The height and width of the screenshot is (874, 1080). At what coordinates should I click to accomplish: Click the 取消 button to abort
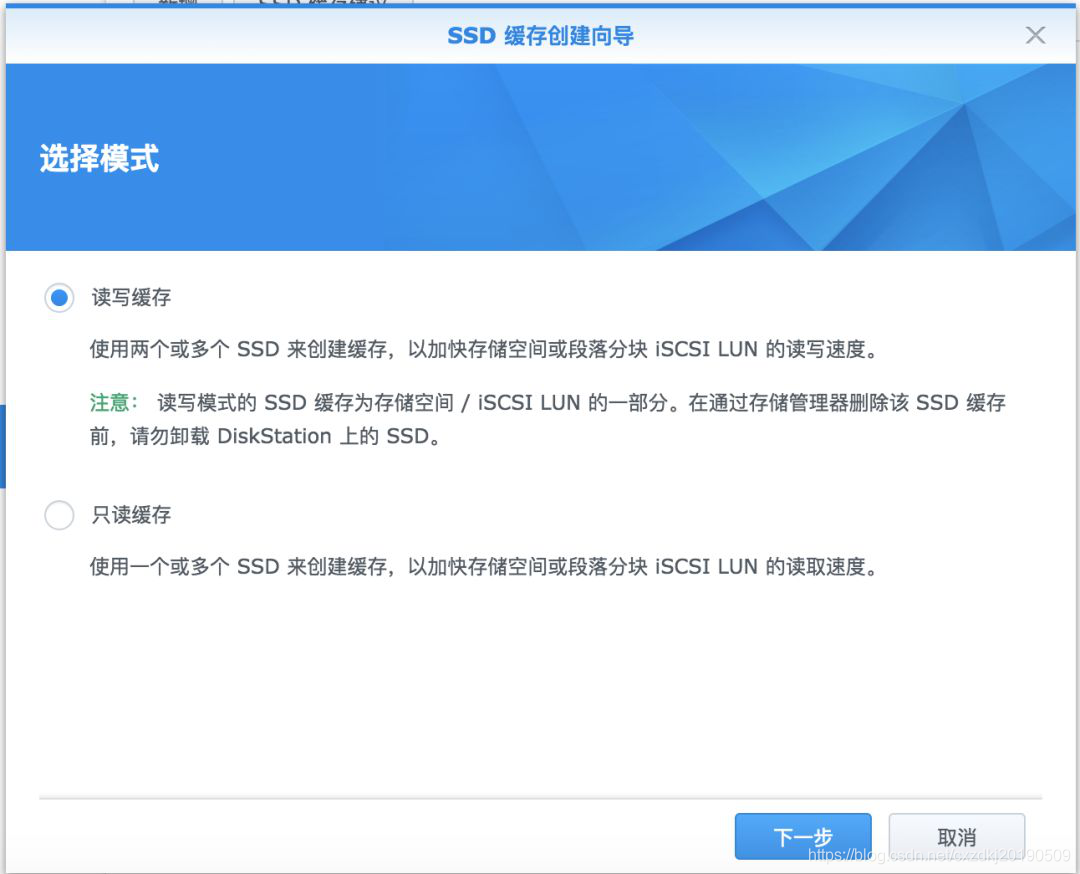coord(956,836)
